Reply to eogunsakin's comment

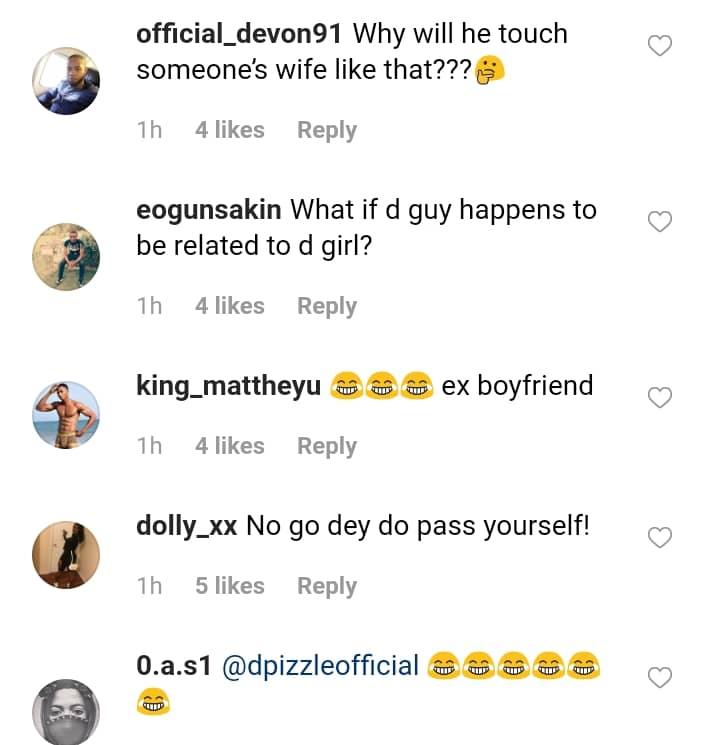[327, 306]
